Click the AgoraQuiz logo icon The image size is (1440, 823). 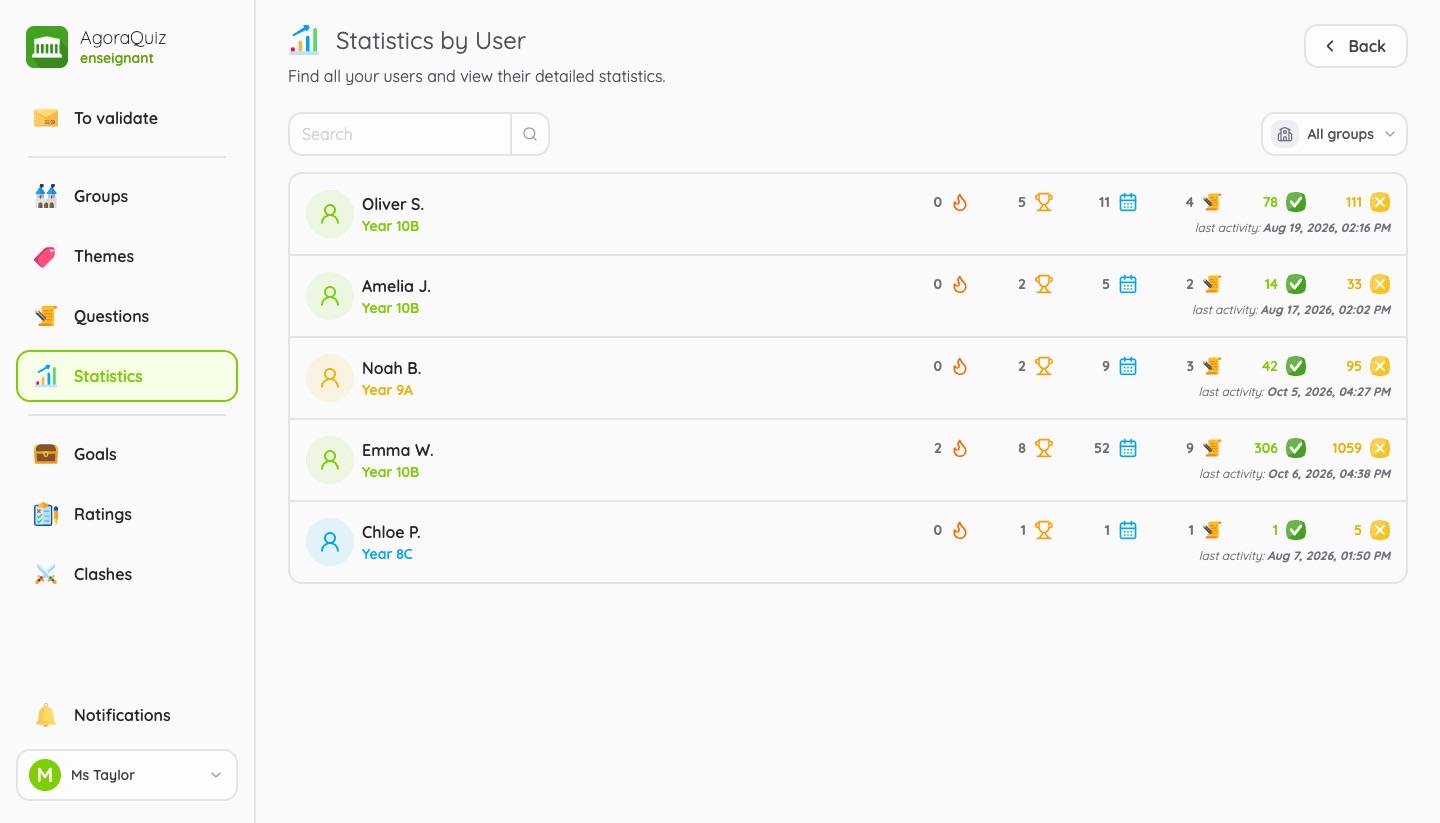click(47, 47)
